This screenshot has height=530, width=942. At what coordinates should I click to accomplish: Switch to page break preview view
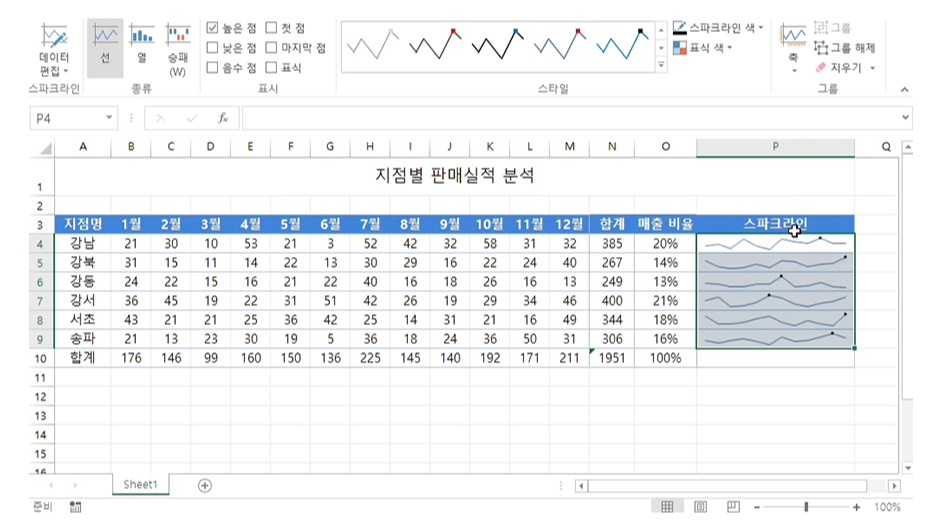coord(734,507)
